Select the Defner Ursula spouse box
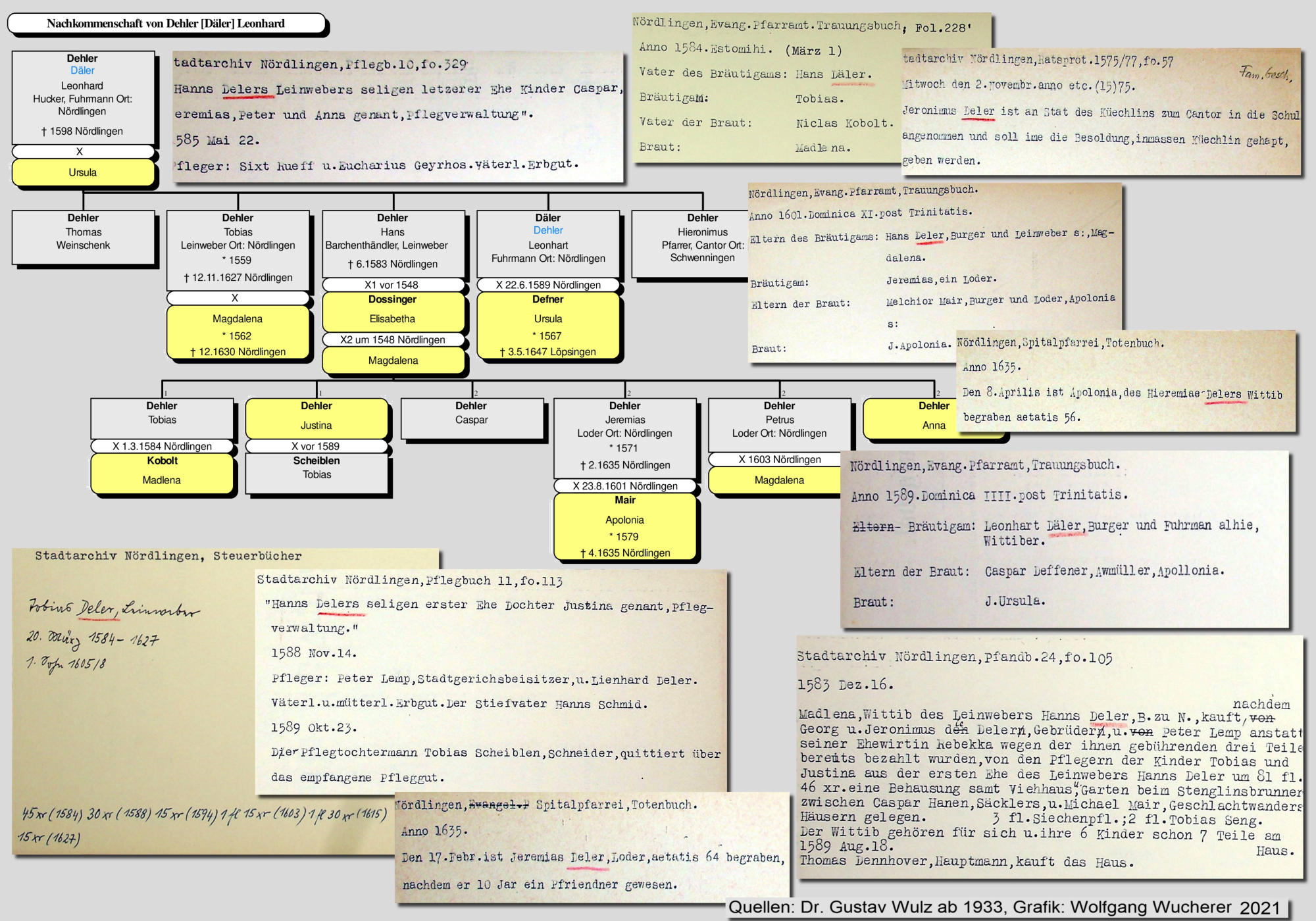 click(547, 326)
